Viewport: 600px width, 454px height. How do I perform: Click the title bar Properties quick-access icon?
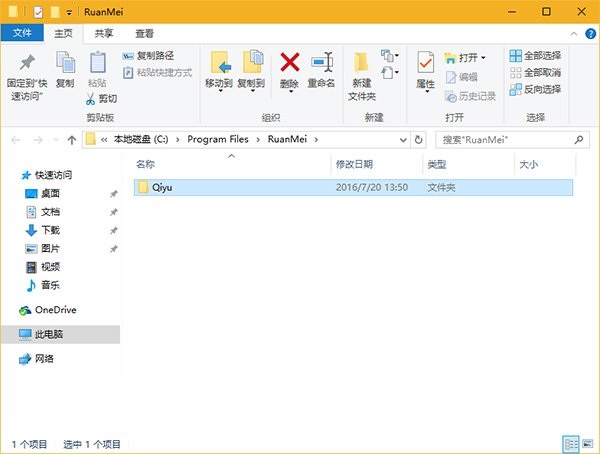(x=38, y=12)
